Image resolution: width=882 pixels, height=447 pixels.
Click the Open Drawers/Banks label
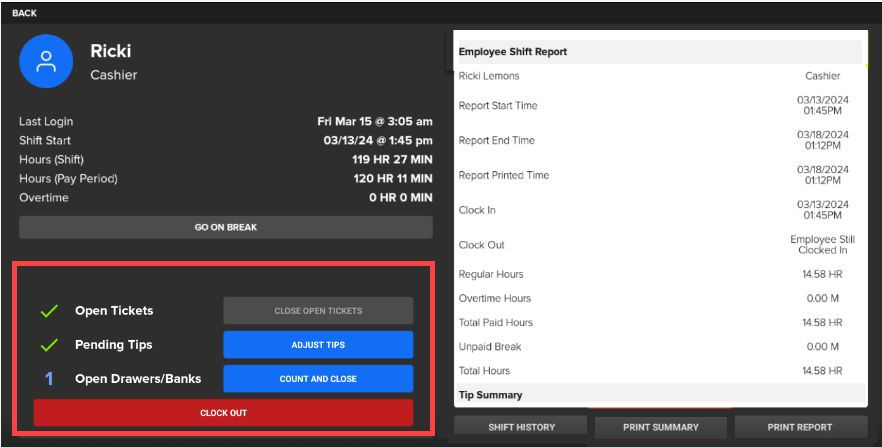click(x=138, y=379)
